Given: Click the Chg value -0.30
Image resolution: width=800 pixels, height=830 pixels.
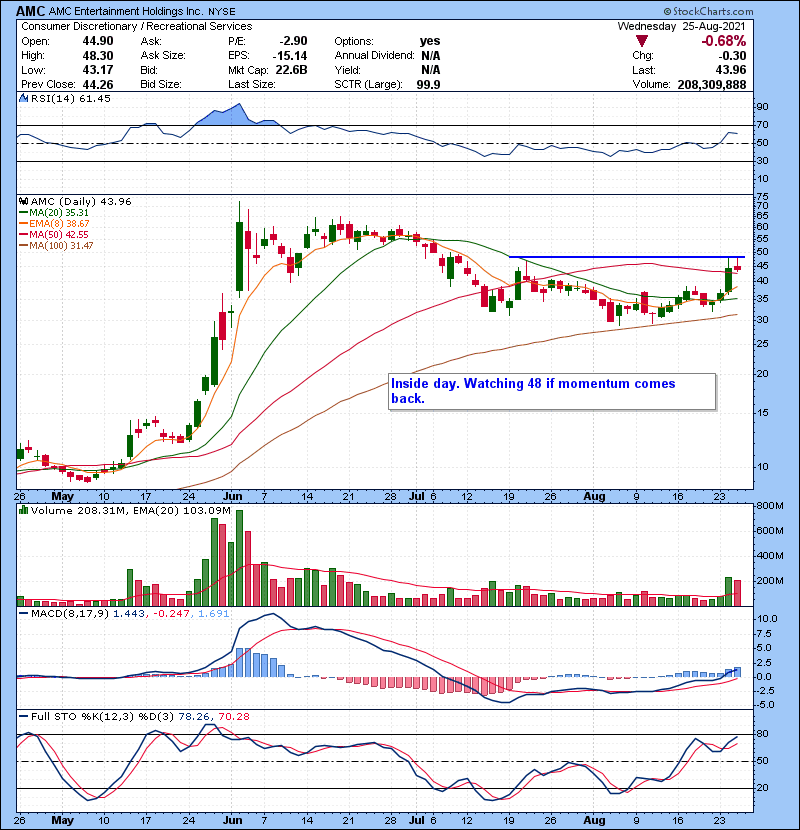Looking at the screenshot, I should pyautogui.click(x=732, y=56).
